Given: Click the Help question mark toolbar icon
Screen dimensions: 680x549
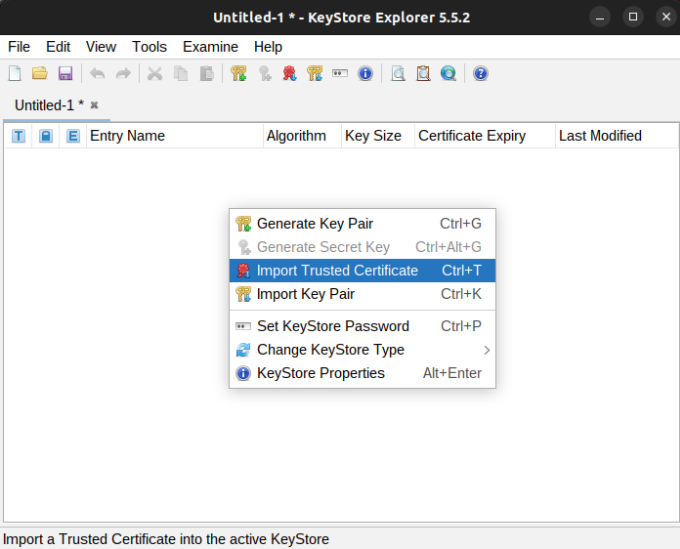Looking at the screenshot, I should (481, 73).
